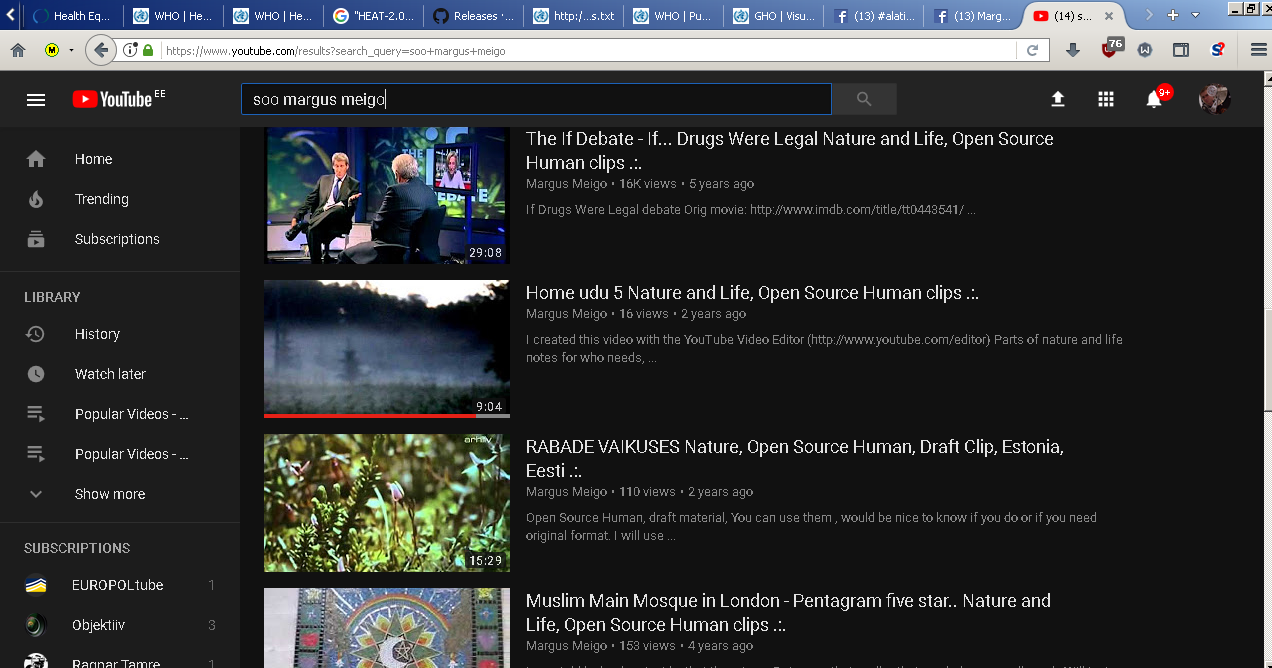The width and height of the screenshot is (1272, 668).
Task: Open Muslim Main Mosque video title
Action: click(788, 613)
